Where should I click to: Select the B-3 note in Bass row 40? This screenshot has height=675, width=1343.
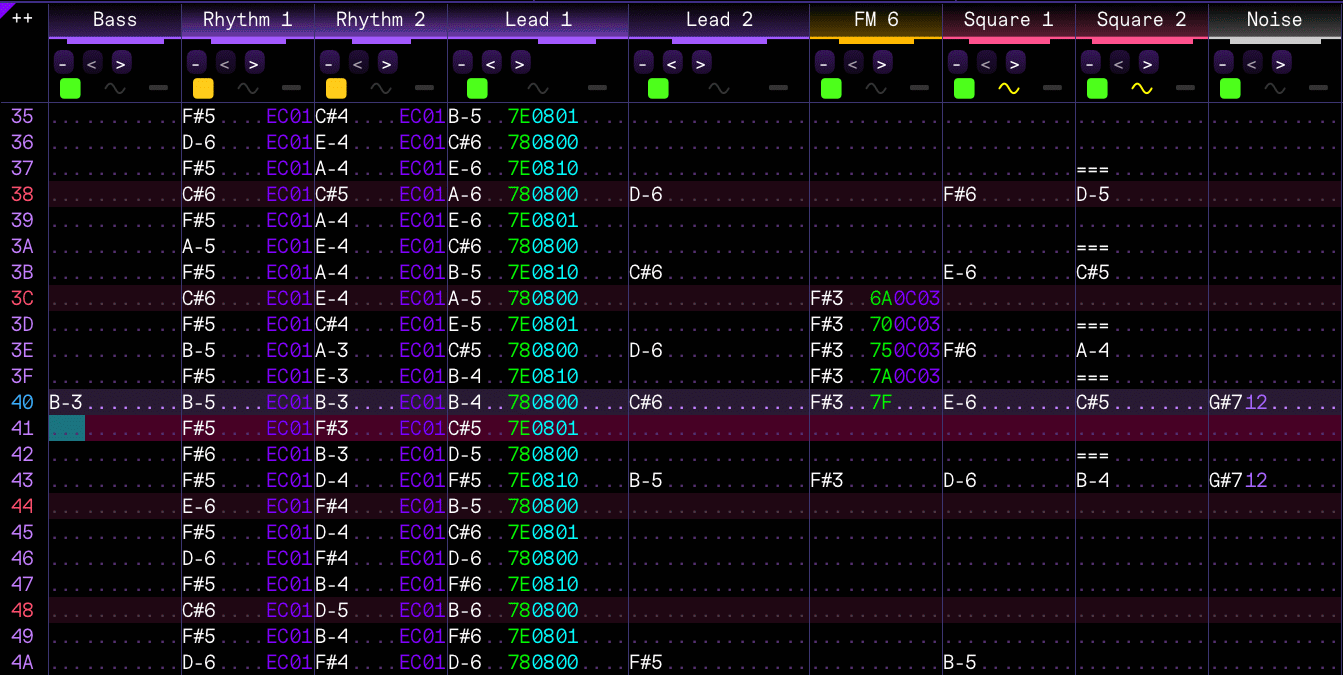point(66,402)
